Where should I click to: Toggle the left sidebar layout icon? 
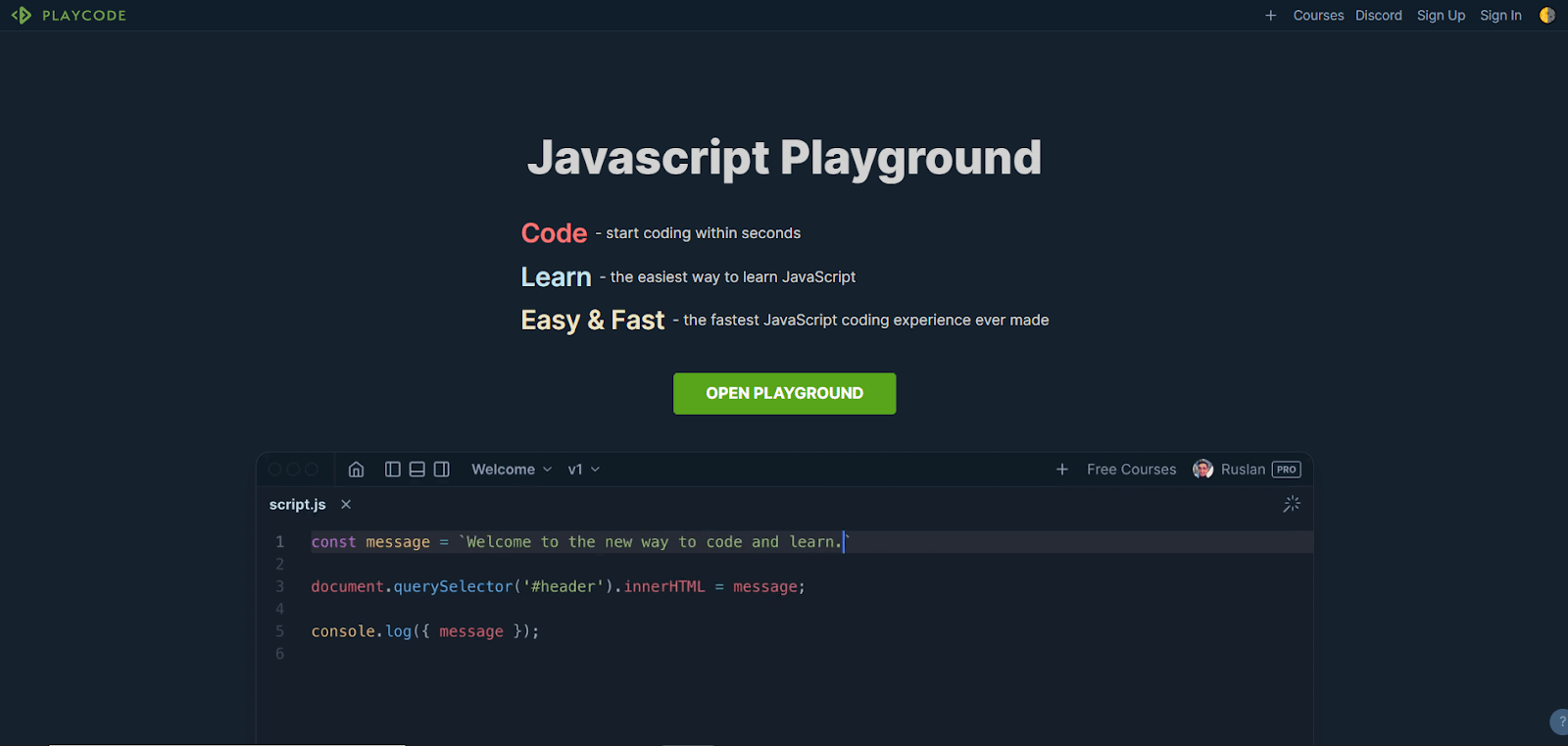point(393,470)
